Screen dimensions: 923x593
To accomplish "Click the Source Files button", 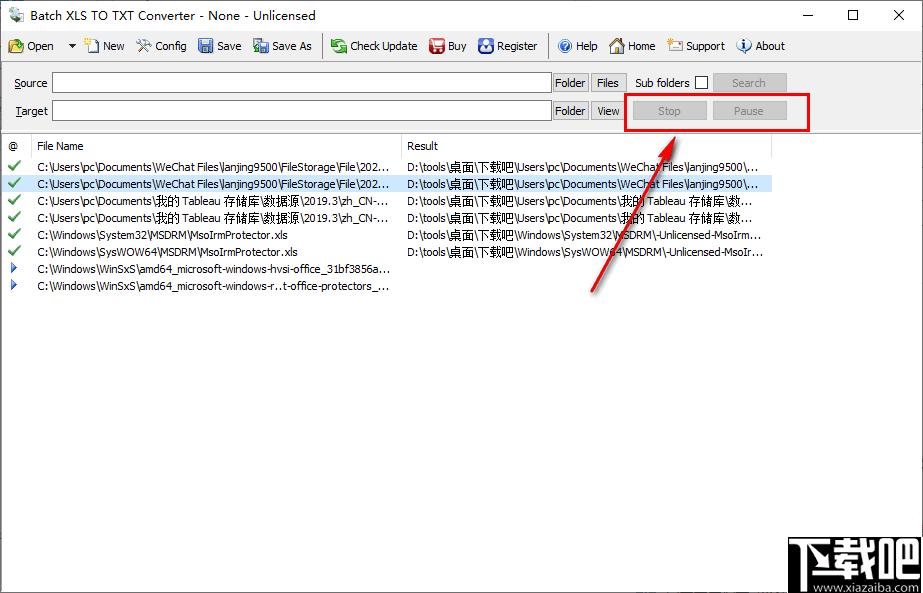I will coord(607,83).
